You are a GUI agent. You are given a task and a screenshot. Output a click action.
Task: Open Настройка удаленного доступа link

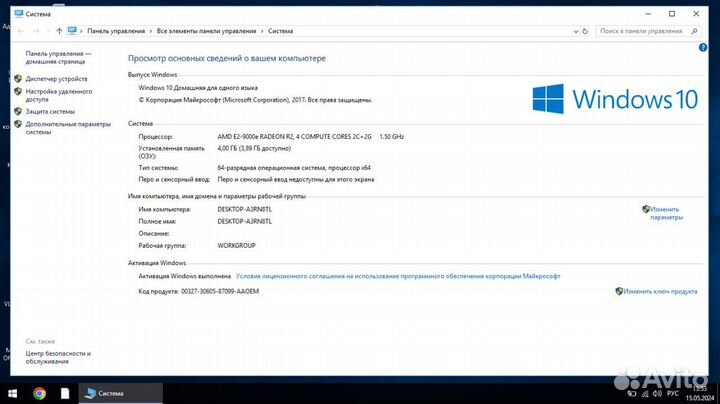[59, 95]
